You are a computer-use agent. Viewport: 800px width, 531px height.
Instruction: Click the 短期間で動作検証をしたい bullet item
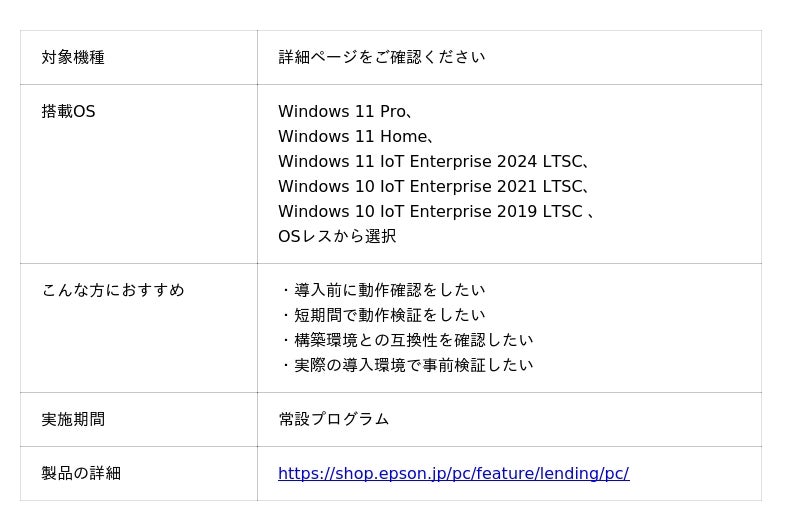389,316
